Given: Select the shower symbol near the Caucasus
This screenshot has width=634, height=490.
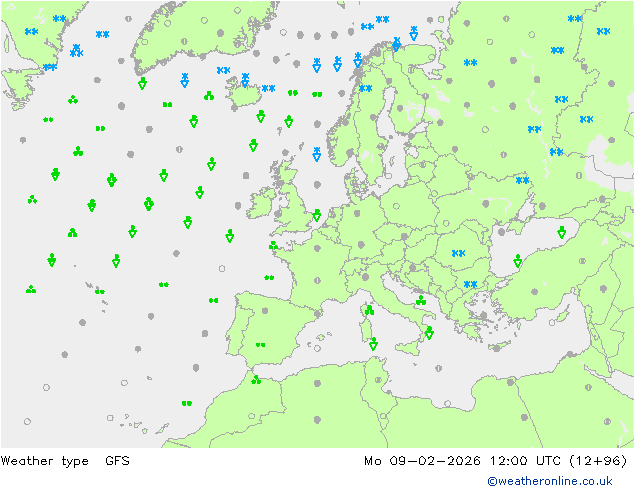Looking at the screenshot, I should pos(562,232).
